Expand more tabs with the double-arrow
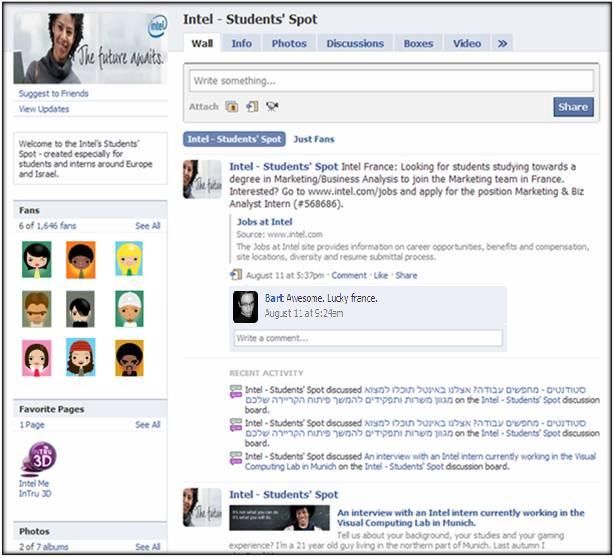The width and height of the screenshot is (614, 558). point(502,43)
